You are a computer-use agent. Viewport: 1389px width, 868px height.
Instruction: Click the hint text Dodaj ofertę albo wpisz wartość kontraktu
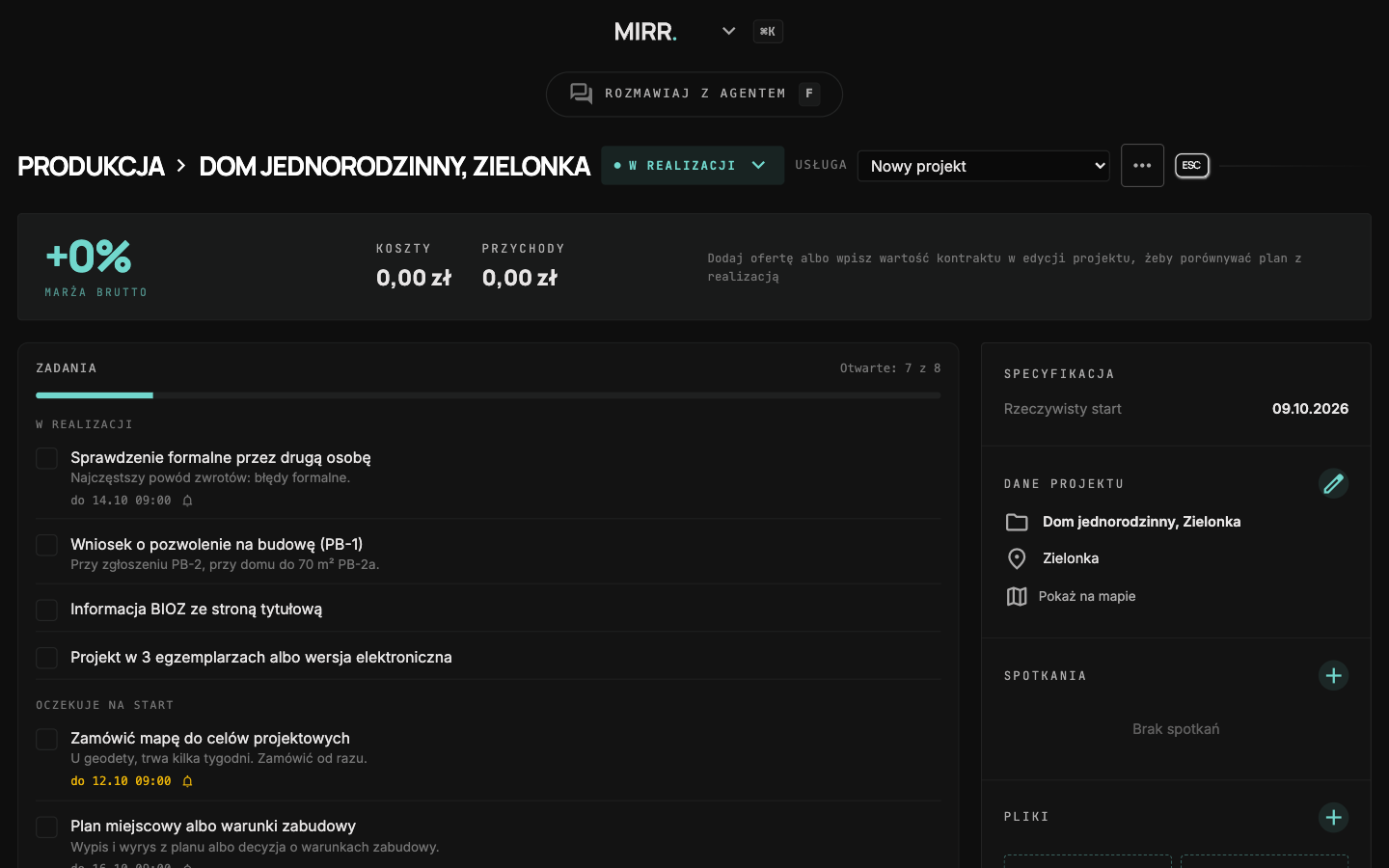pos(1004,267)
